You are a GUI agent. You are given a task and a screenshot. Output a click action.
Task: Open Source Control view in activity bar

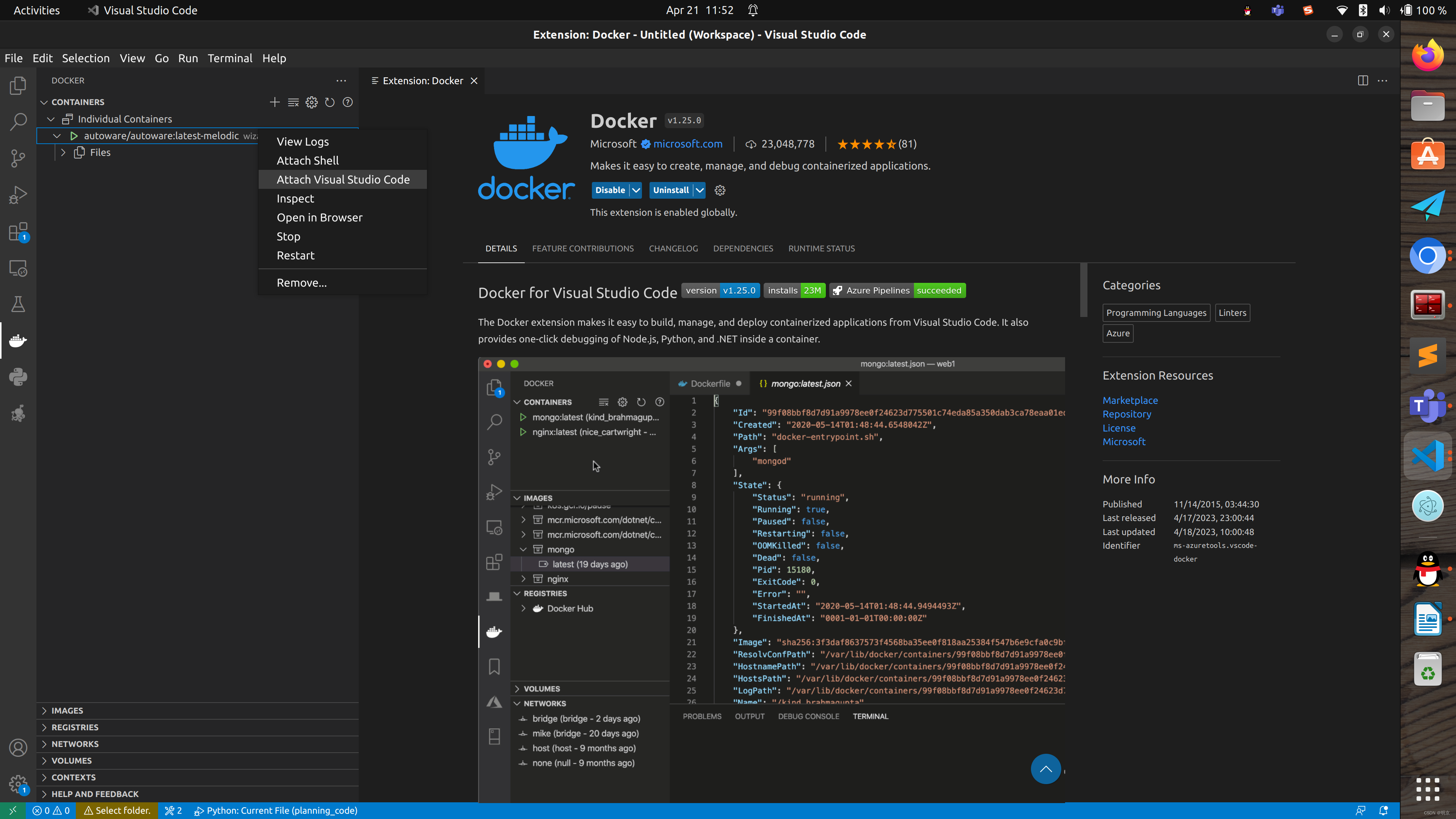[18, 158]
